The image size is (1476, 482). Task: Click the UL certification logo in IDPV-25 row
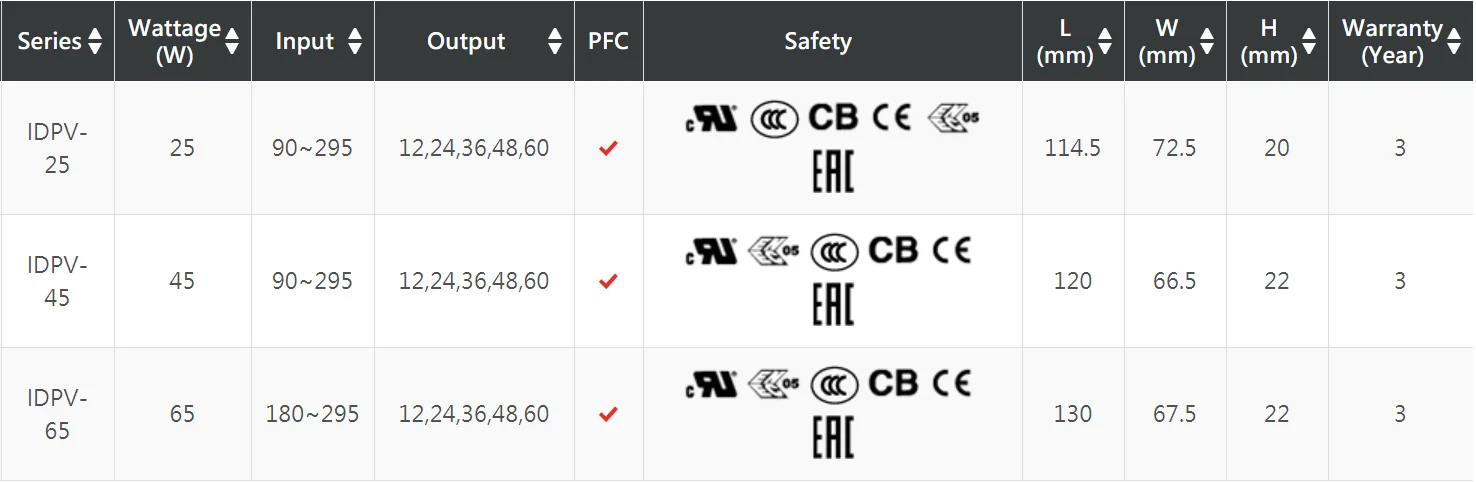pos(712,118)
